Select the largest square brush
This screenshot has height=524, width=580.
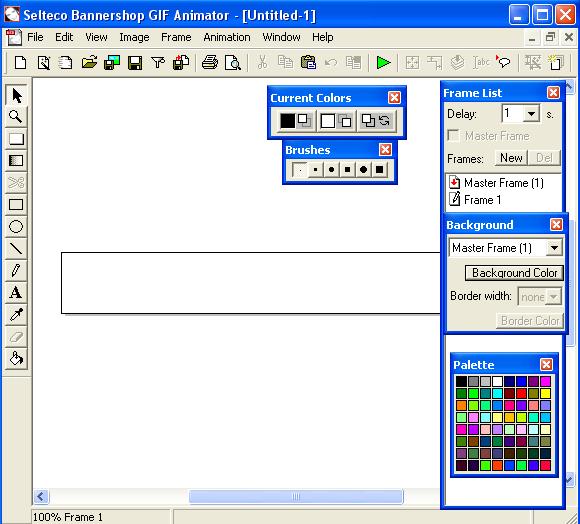[380, 170]
